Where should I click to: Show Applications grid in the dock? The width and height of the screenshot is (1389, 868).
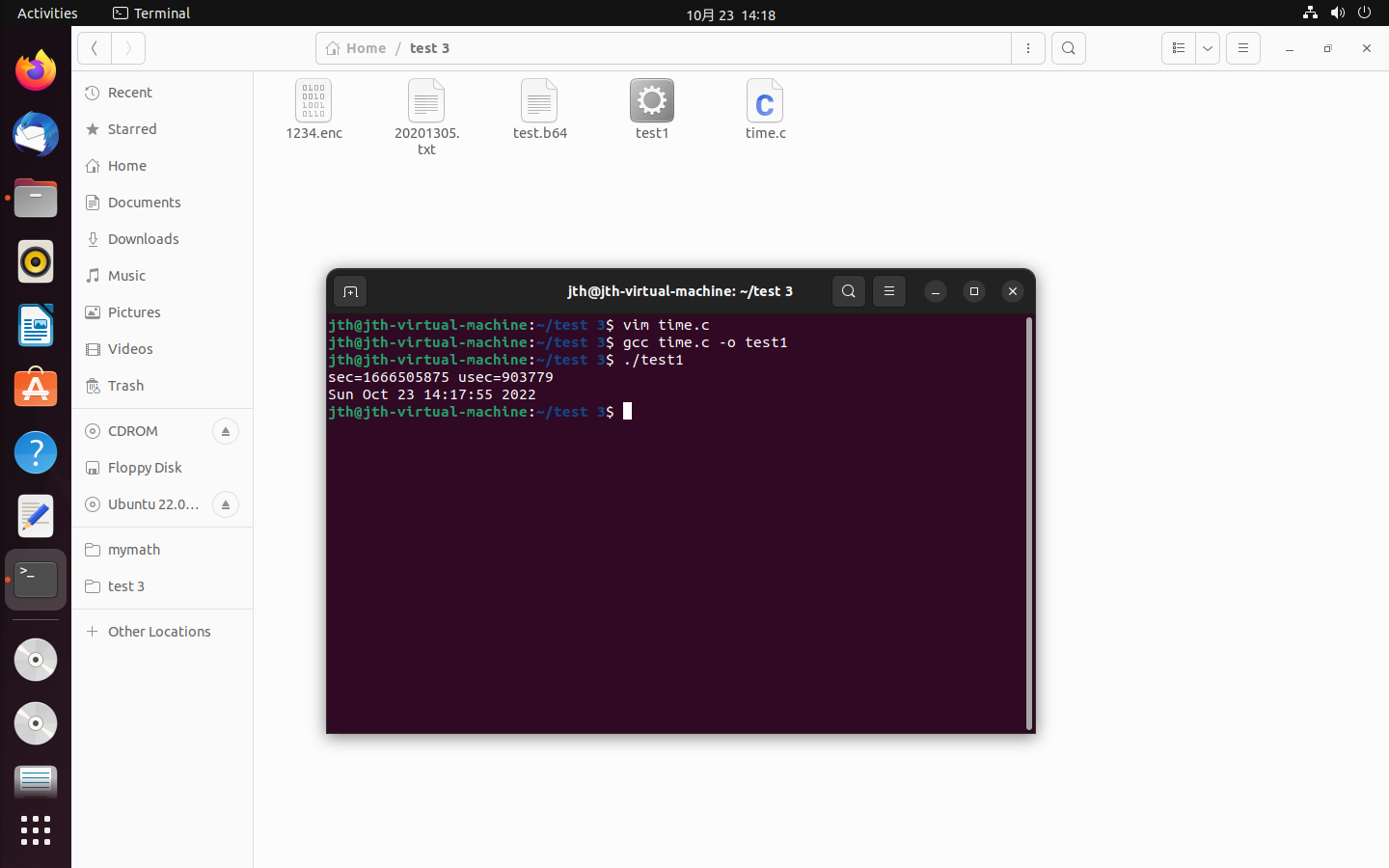pyautogui.click(x=36, y=830)
